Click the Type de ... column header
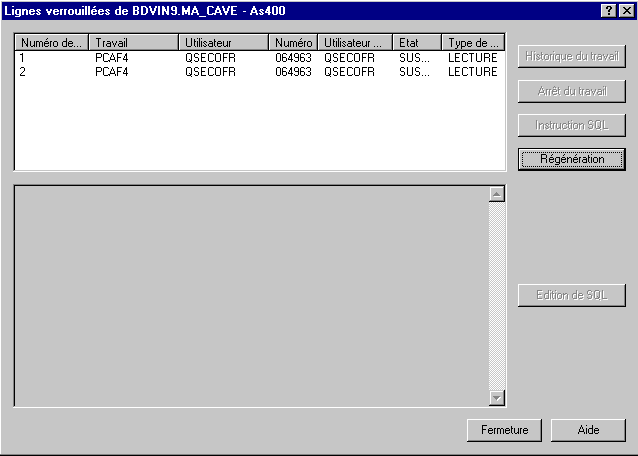The image size is (638, 456). point(473,42)
